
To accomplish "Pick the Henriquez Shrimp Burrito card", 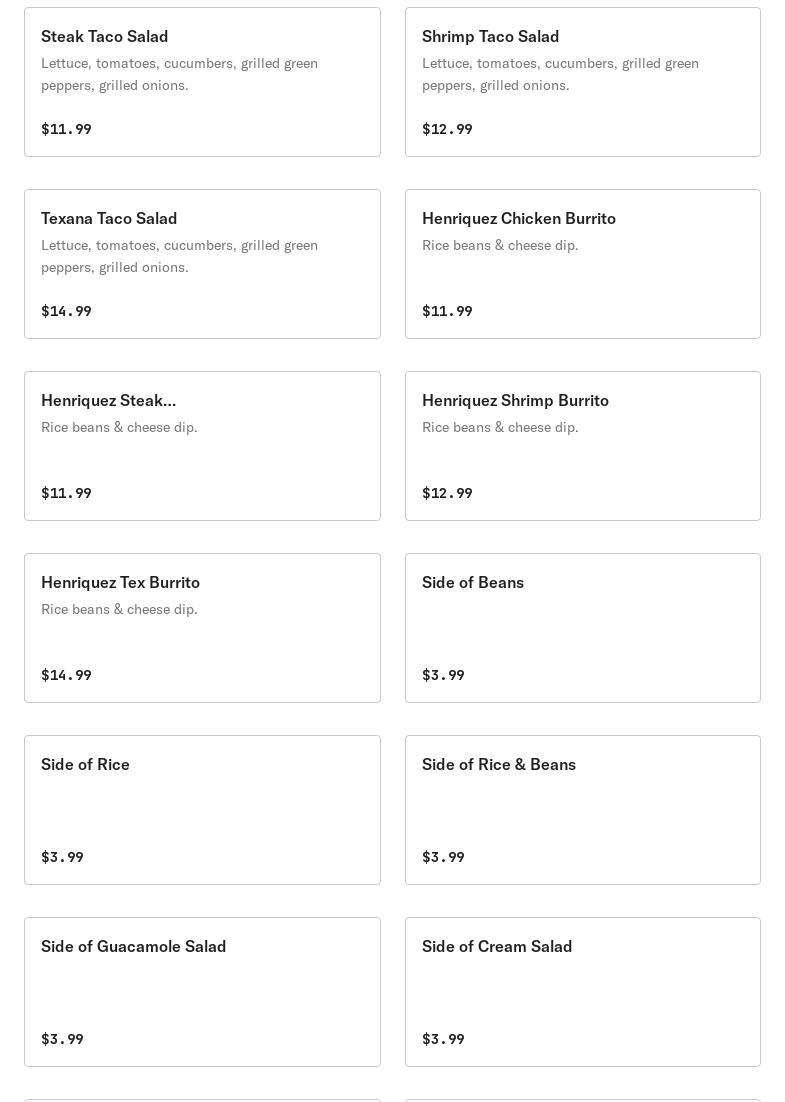I will tap(515, 401).
